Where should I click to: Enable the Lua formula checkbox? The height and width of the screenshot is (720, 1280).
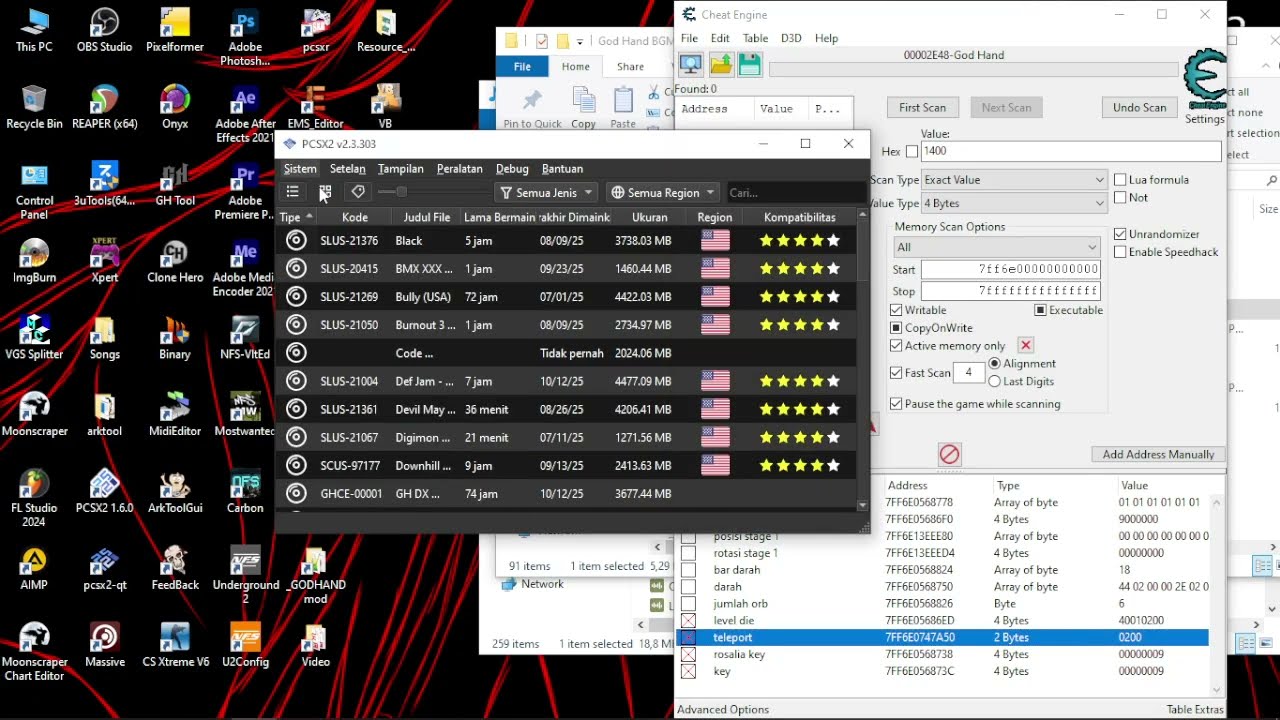(1120, 180)
